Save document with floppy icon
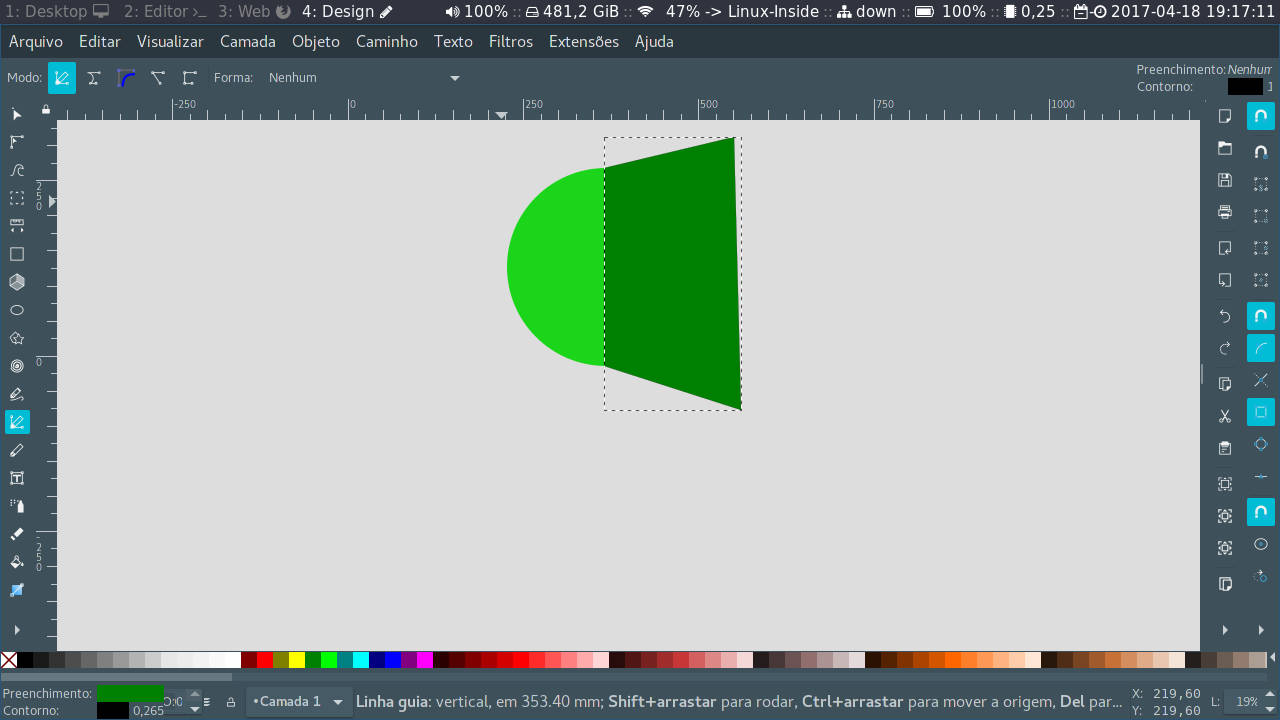Image resolution: width=1280 pixels, height=720 pixels. 1225,180
